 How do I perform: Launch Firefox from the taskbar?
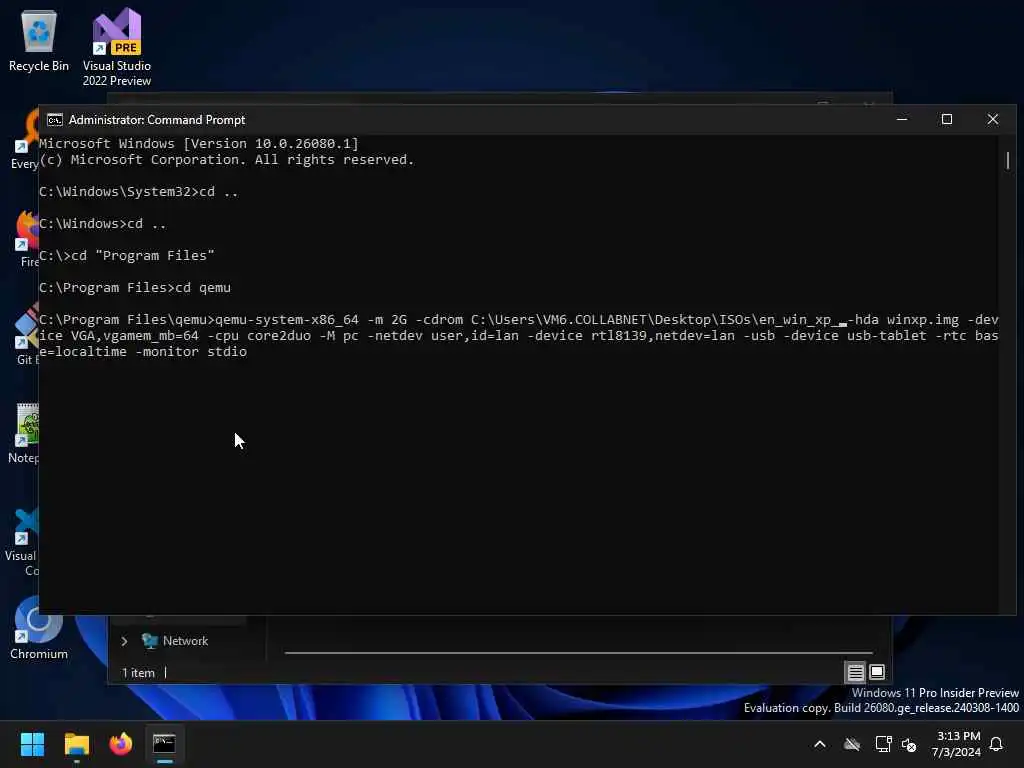(x=120, y=744)
